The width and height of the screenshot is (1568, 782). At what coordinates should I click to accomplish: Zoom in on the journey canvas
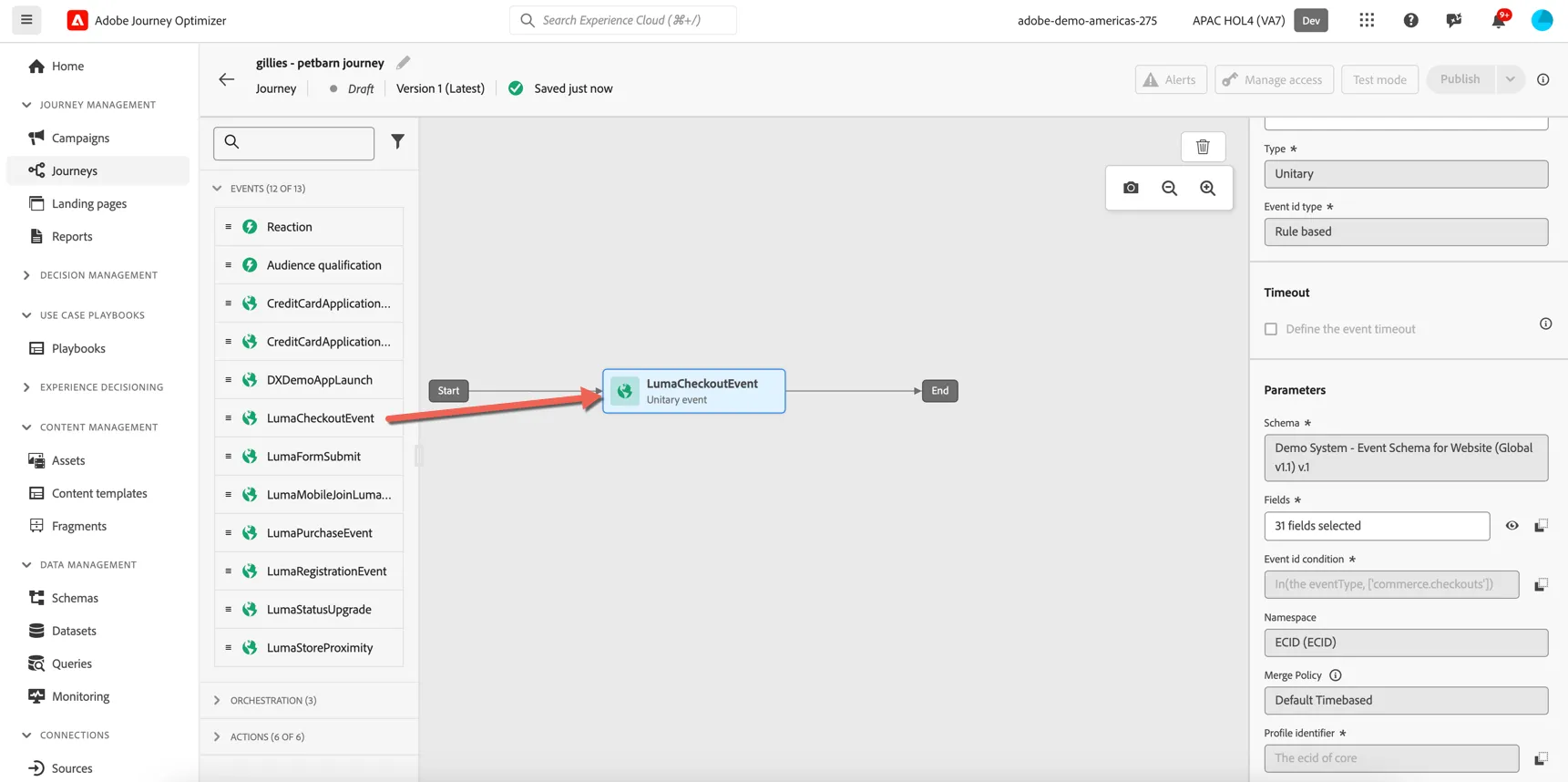point(1207,188)
